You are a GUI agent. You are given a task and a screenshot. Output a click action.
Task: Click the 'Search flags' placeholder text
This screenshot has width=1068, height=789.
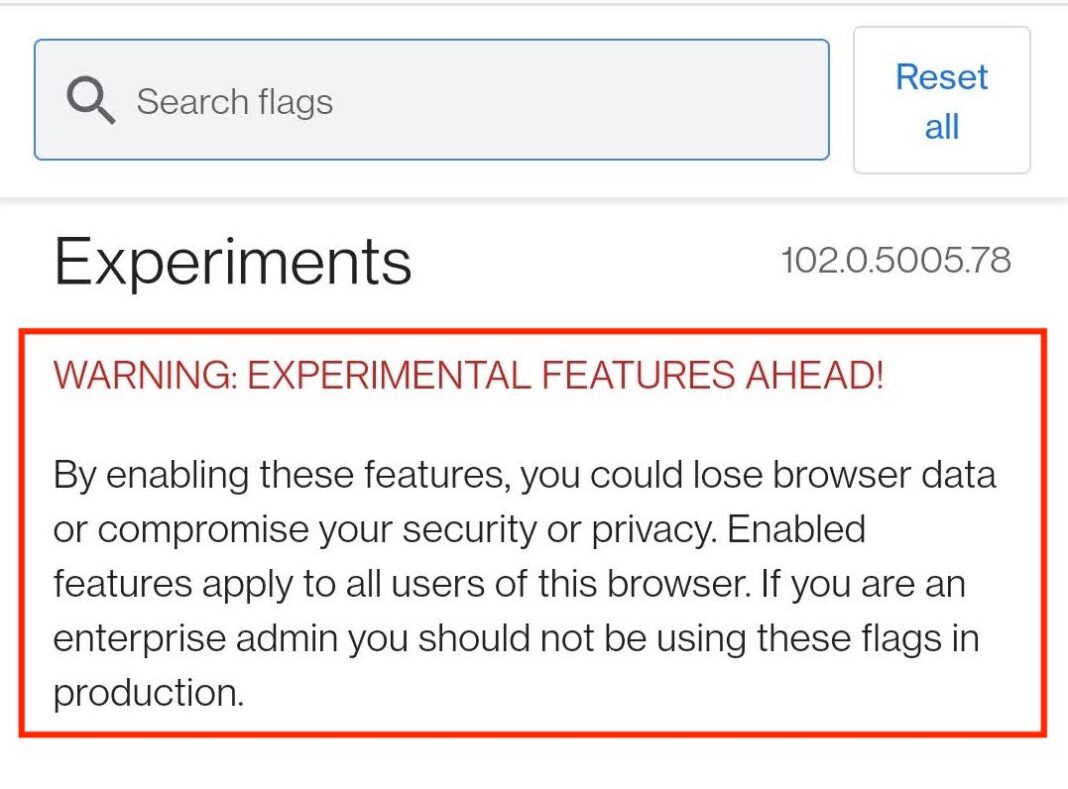point(235,101)
